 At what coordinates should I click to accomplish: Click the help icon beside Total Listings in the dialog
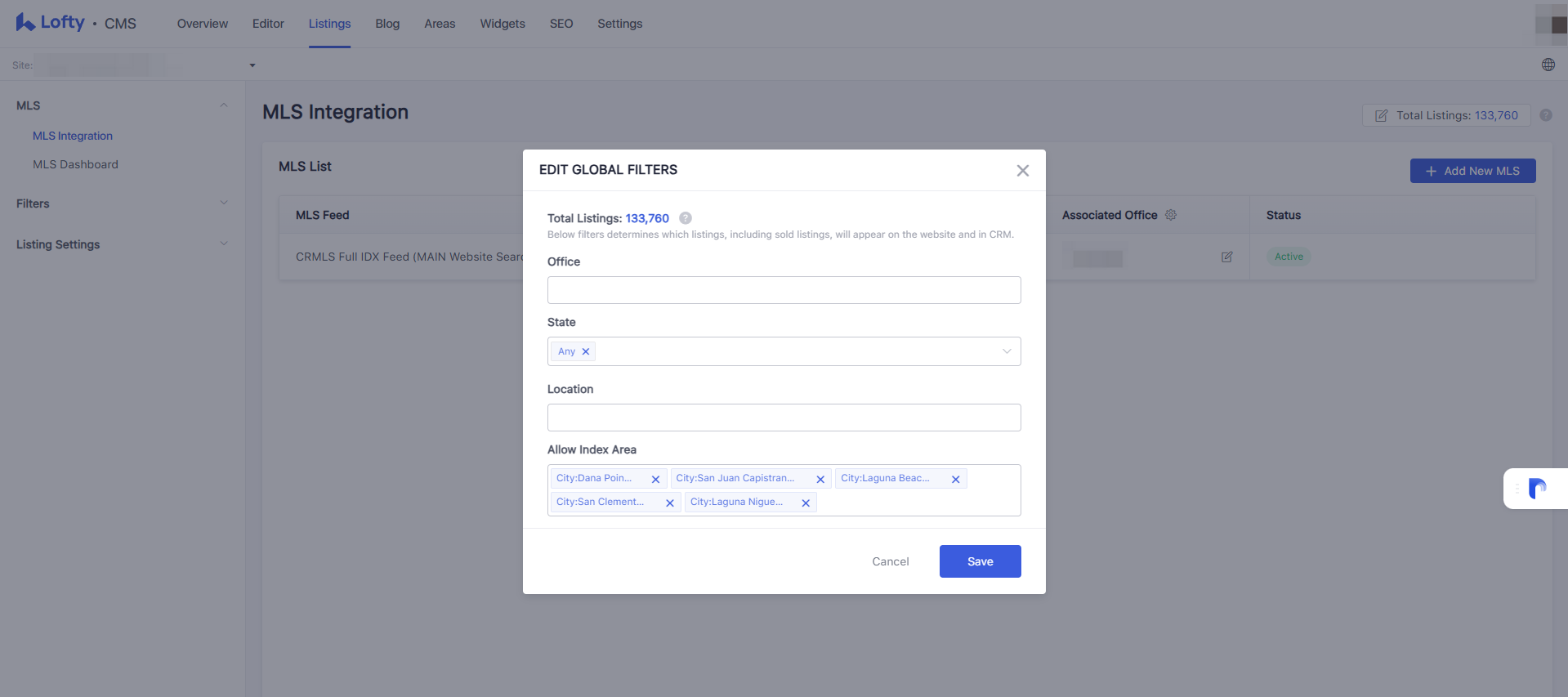coord(686,218)
